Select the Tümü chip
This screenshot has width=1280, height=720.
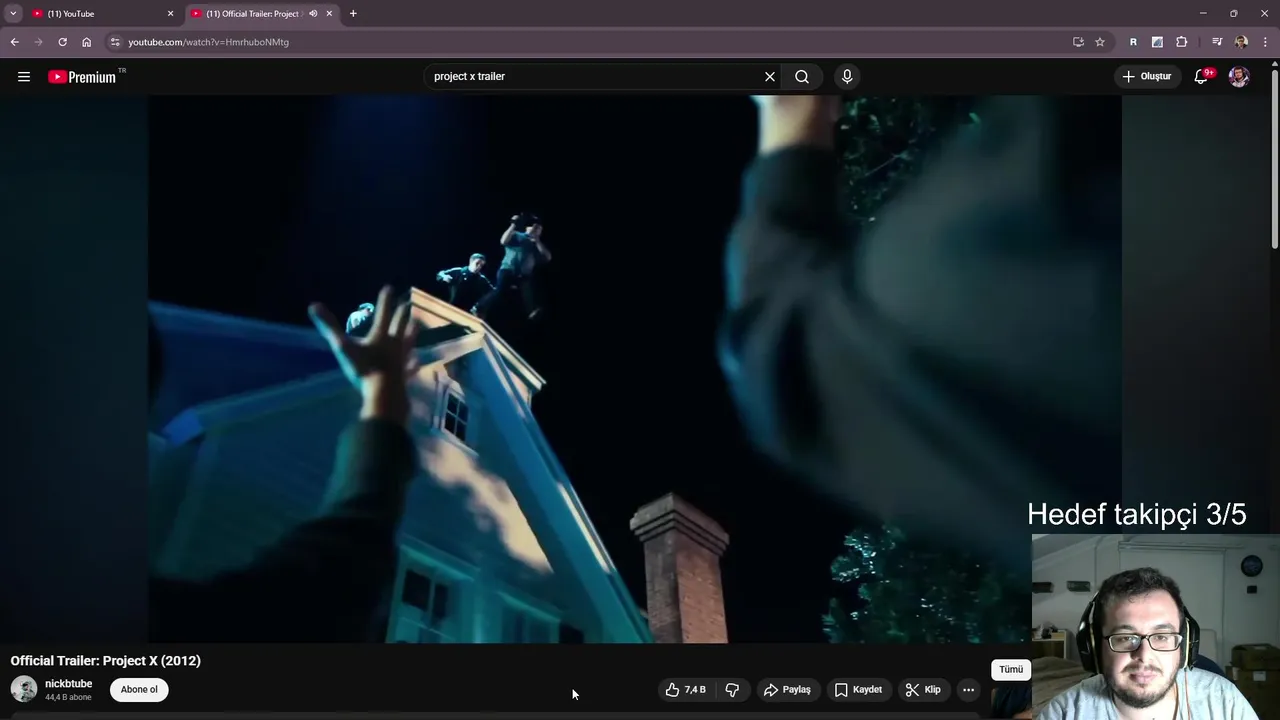click(x=1011, y=670)
